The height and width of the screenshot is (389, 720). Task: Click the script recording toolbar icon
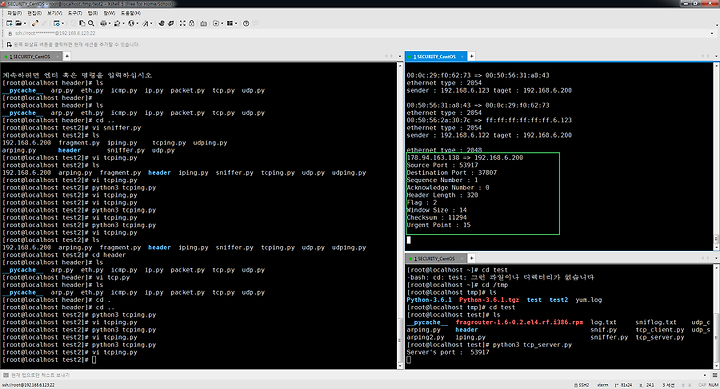[x=216, y=23]
